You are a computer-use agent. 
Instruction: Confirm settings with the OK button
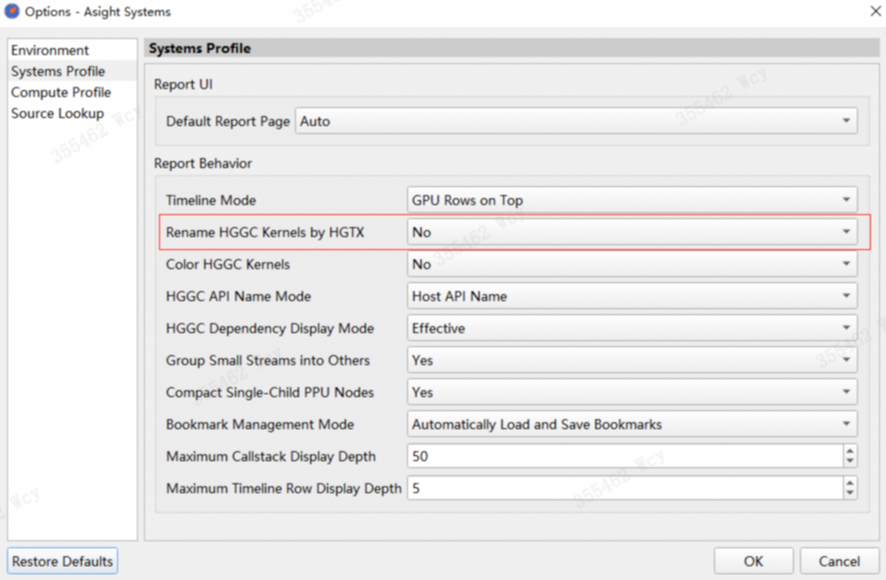pos(753,561)
